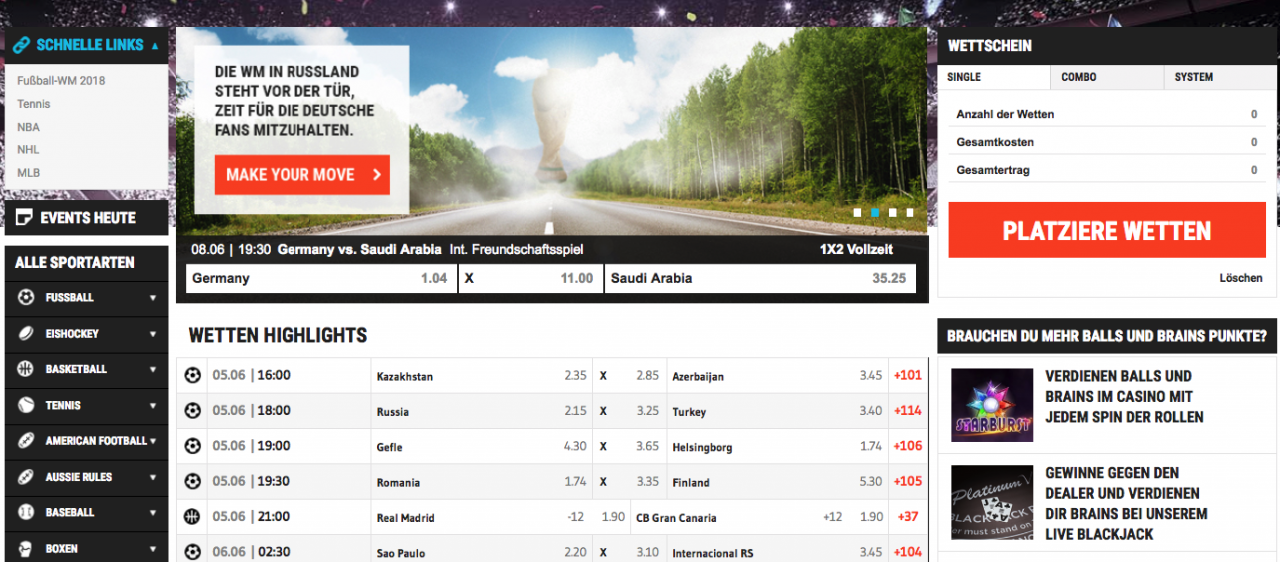Click the American Football sidebar icon
1280x562 pixels.
26,440
